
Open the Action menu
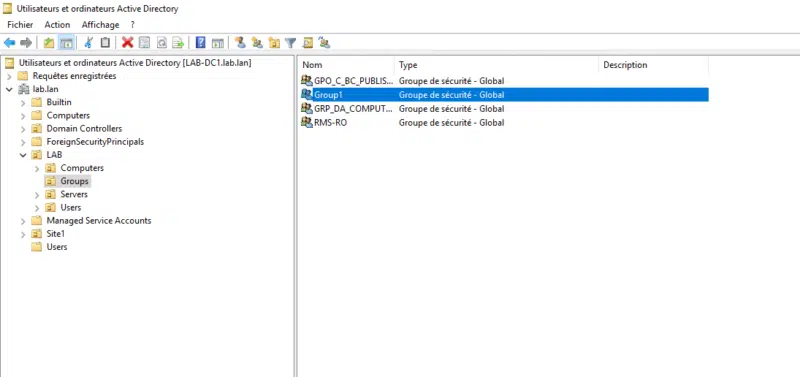57,24
